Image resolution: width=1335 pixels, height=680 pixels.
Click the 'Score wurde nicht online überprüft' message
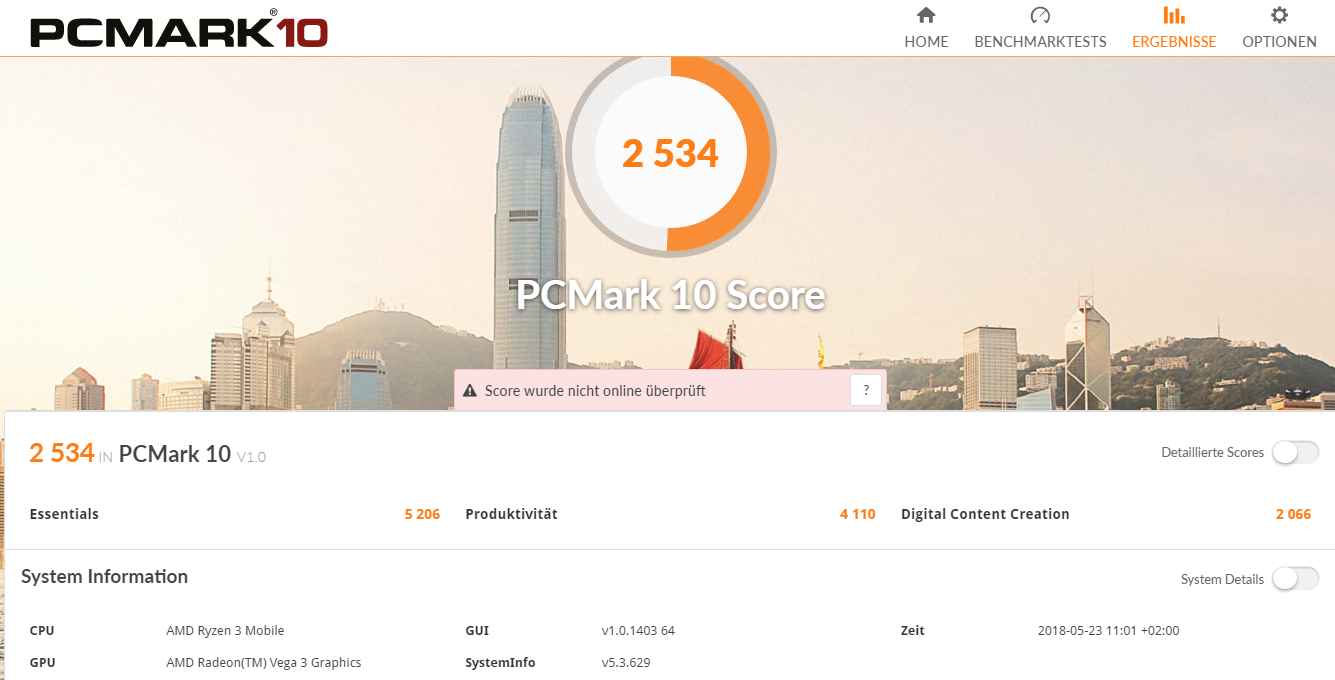tap(595, 391)
